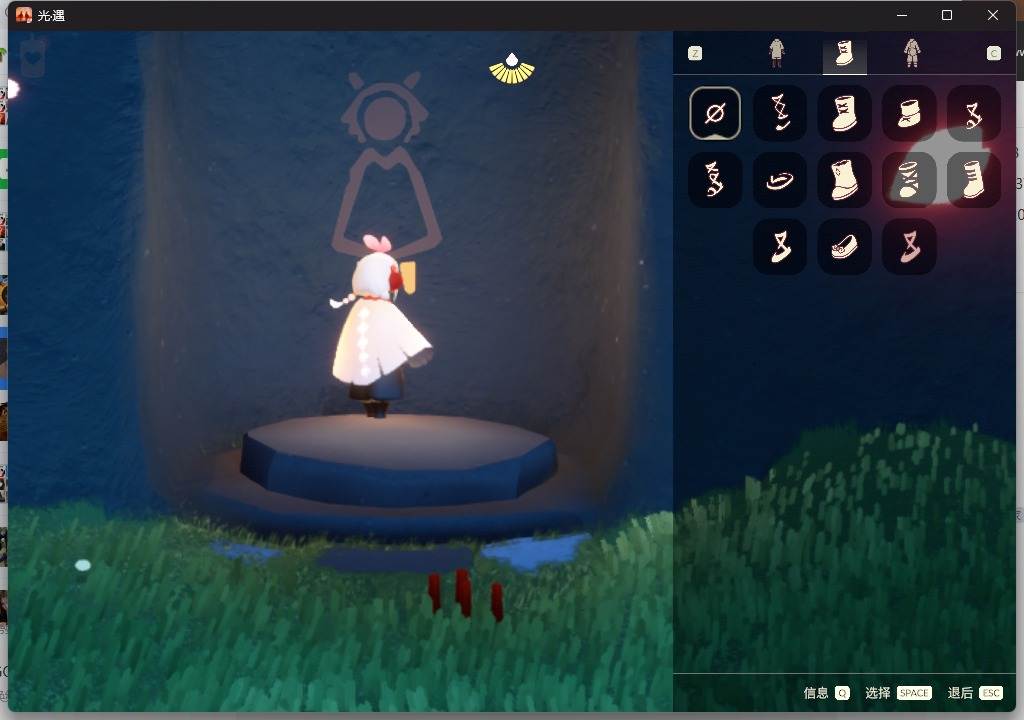This screenshot has height=720, width=1024.
Task: Confirm with 选择 SPACE button
Action: (x=898, y=693)
